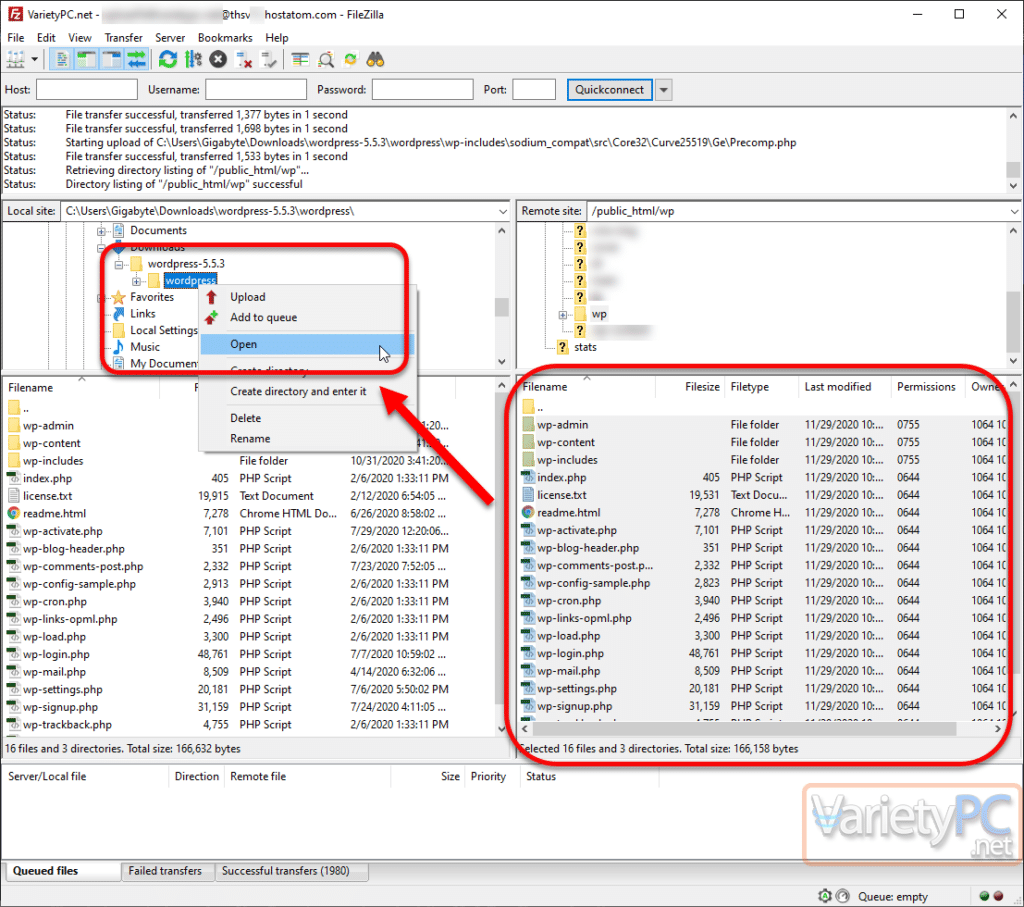This screenshot has height=907, width=1024.
Task: Click the star icon next to Favorites
Action: [x=118, y=297]
